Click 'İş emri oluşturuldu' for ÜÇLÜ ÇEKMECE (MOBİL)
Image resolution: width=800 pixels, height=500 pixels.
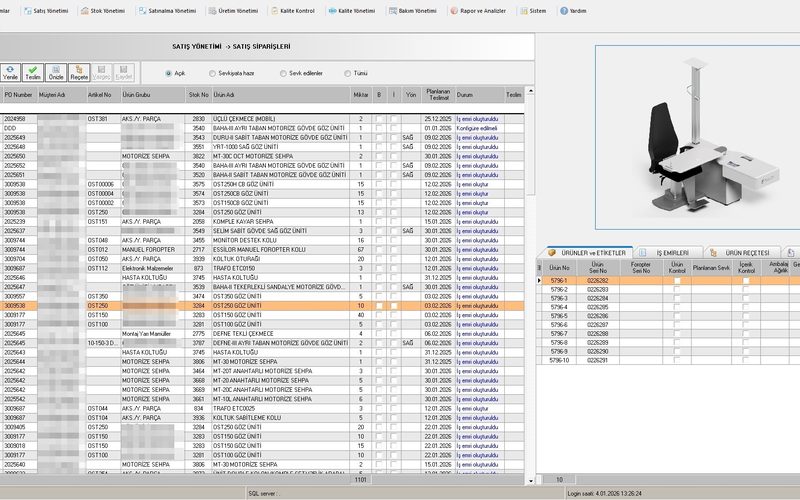point(477,119)
